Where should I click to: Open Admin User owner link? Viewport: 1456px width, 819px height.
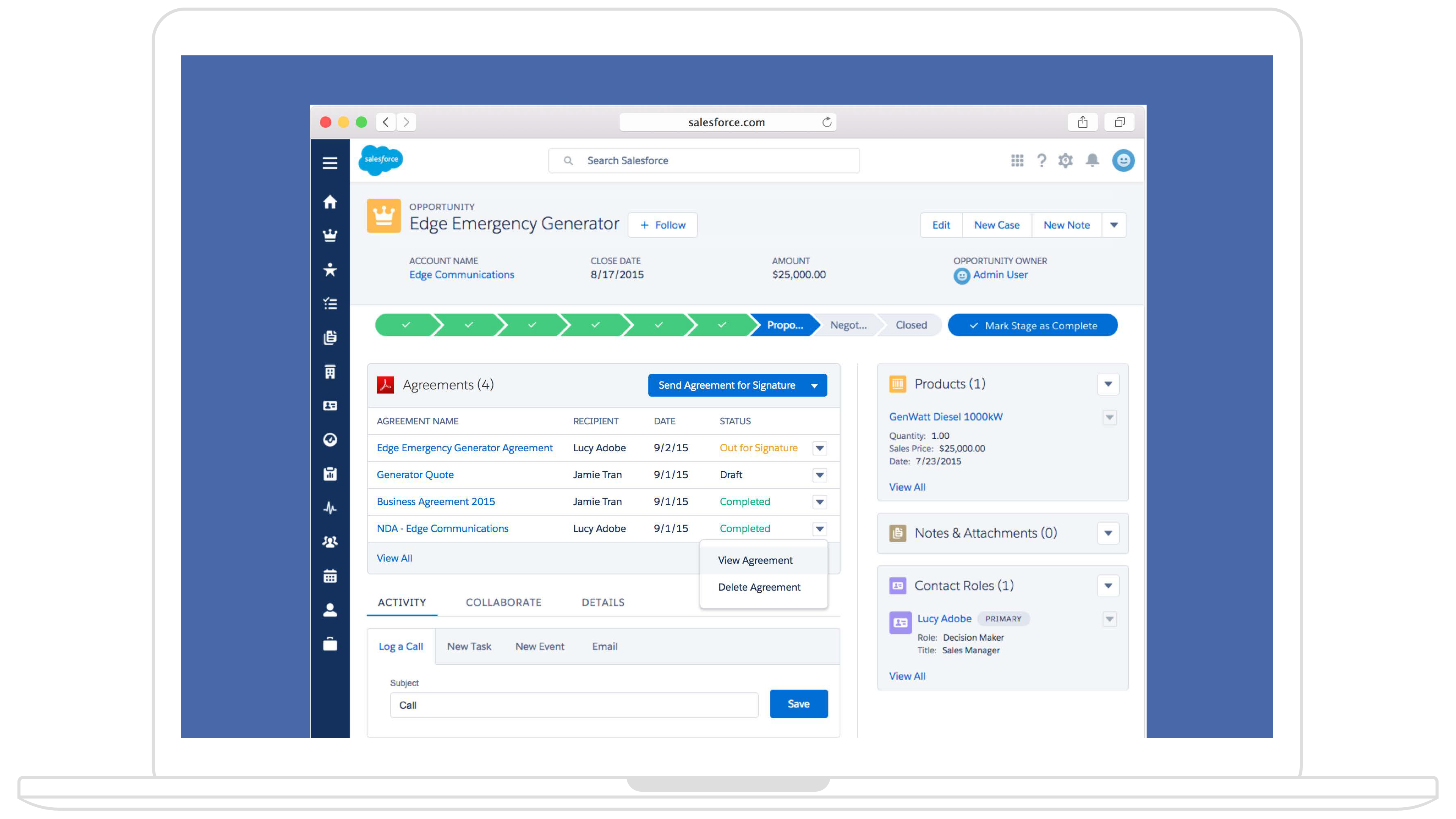[1000, 275]
